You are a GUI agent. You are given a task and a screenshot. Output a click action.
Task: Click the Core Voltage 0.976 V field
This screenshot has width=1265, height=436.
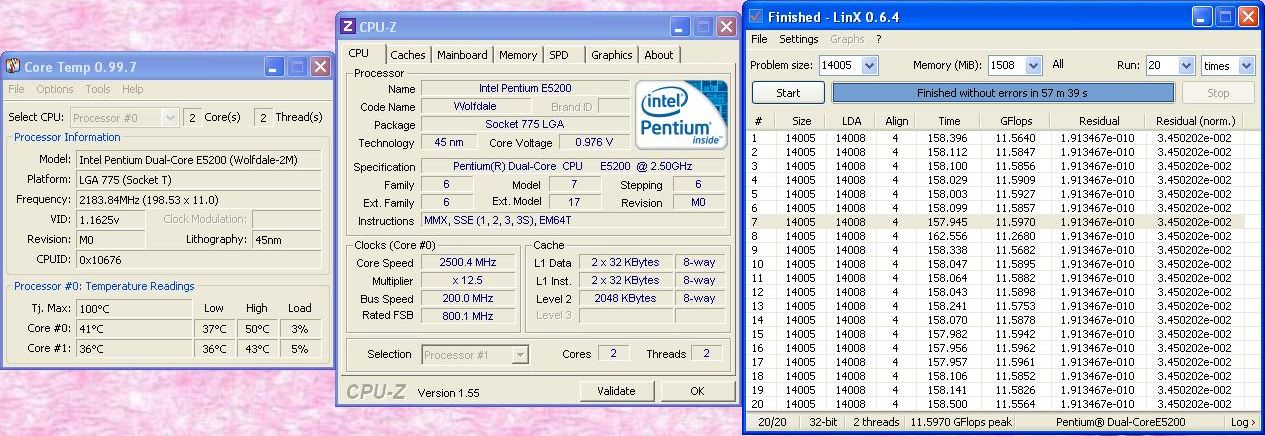(x=594, y=143)
